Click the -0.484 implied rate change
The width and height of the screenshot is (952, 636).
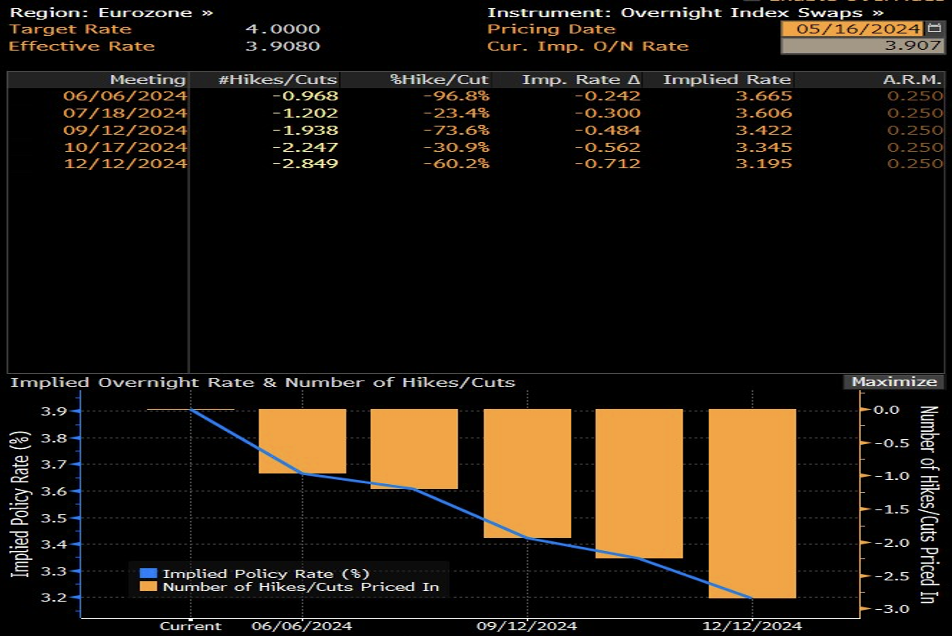607,130
